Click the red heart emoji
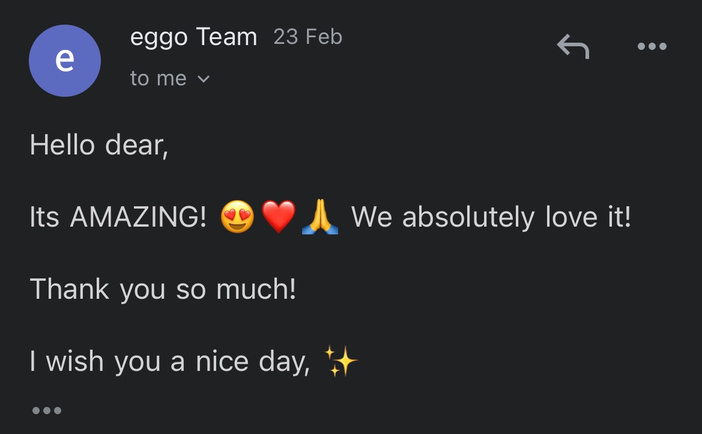Image resolution: width=702 pixels, height=434 pixels. click(x=279, y=217)
